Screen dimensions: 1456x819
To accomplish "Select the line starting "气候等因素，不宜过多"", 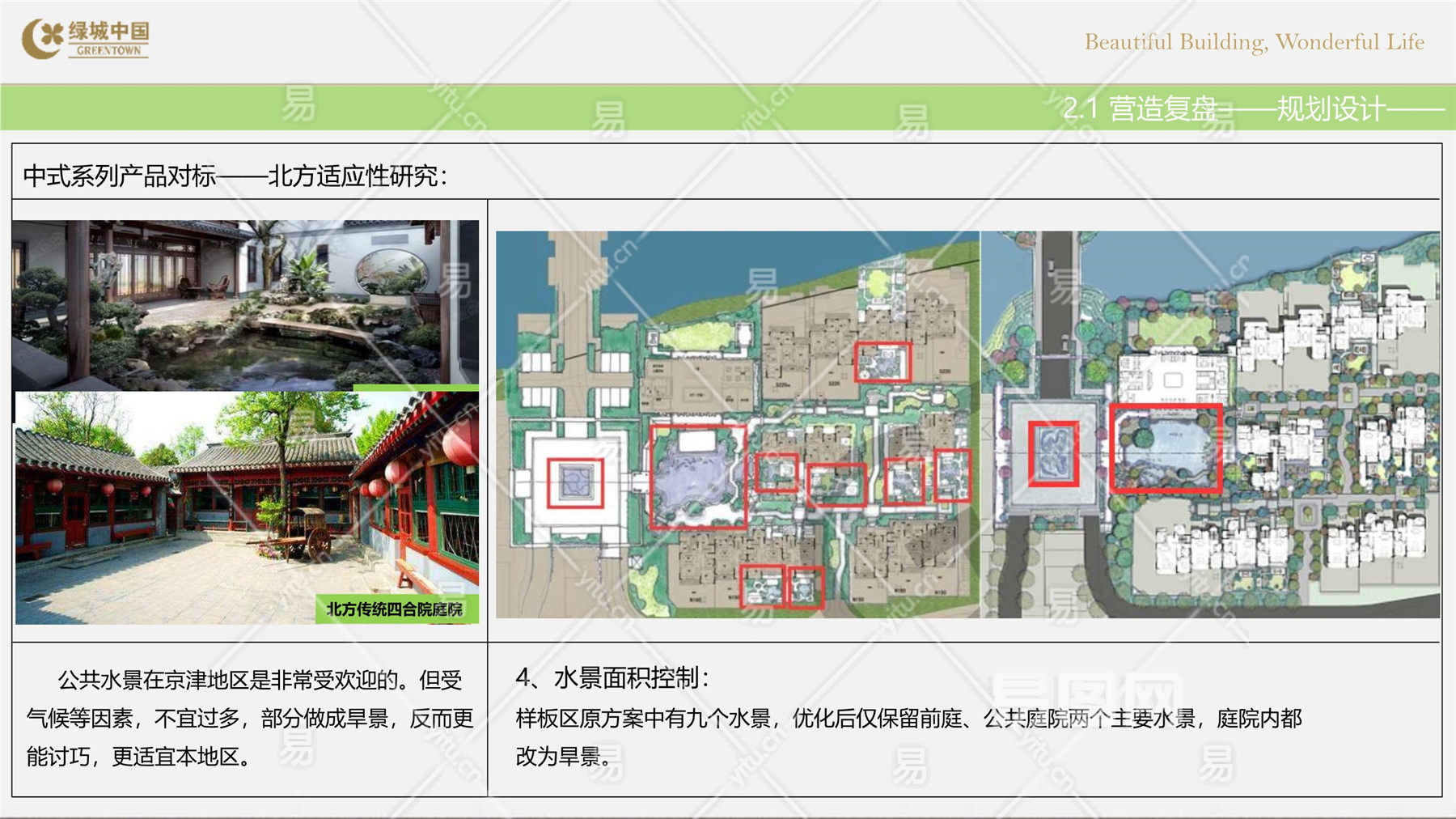I will pos(250,718).
